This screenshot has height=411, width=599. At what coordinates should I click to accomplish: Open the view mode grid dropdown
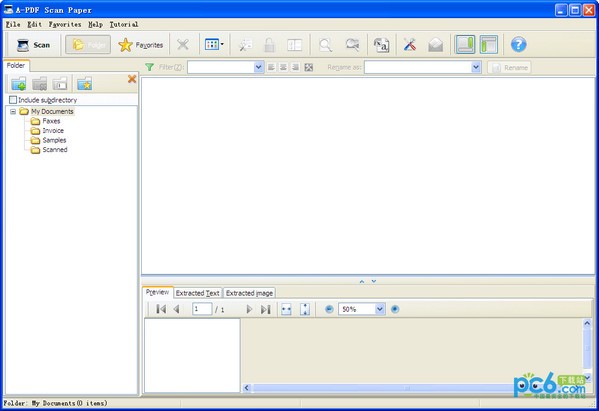[x=214, y=44]
